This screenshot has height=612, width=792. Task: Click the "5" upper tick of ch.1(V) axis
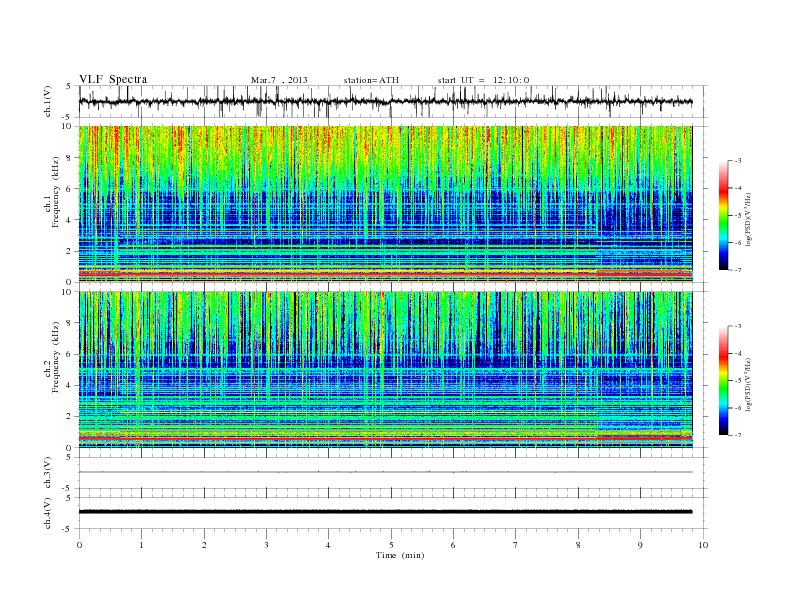69,86
